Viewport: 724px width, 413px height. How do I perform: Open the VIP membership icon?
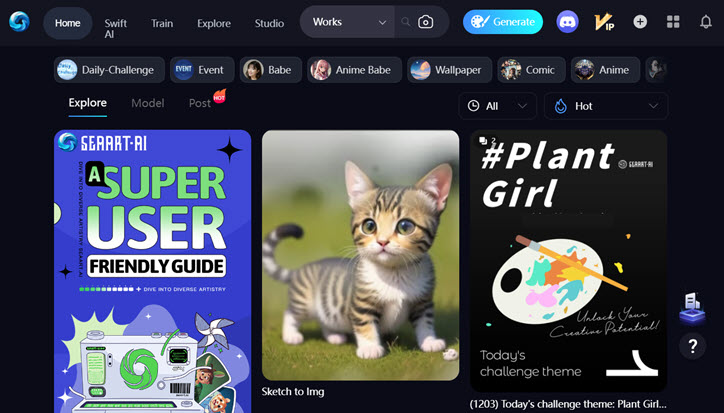[x=603, y=22]
